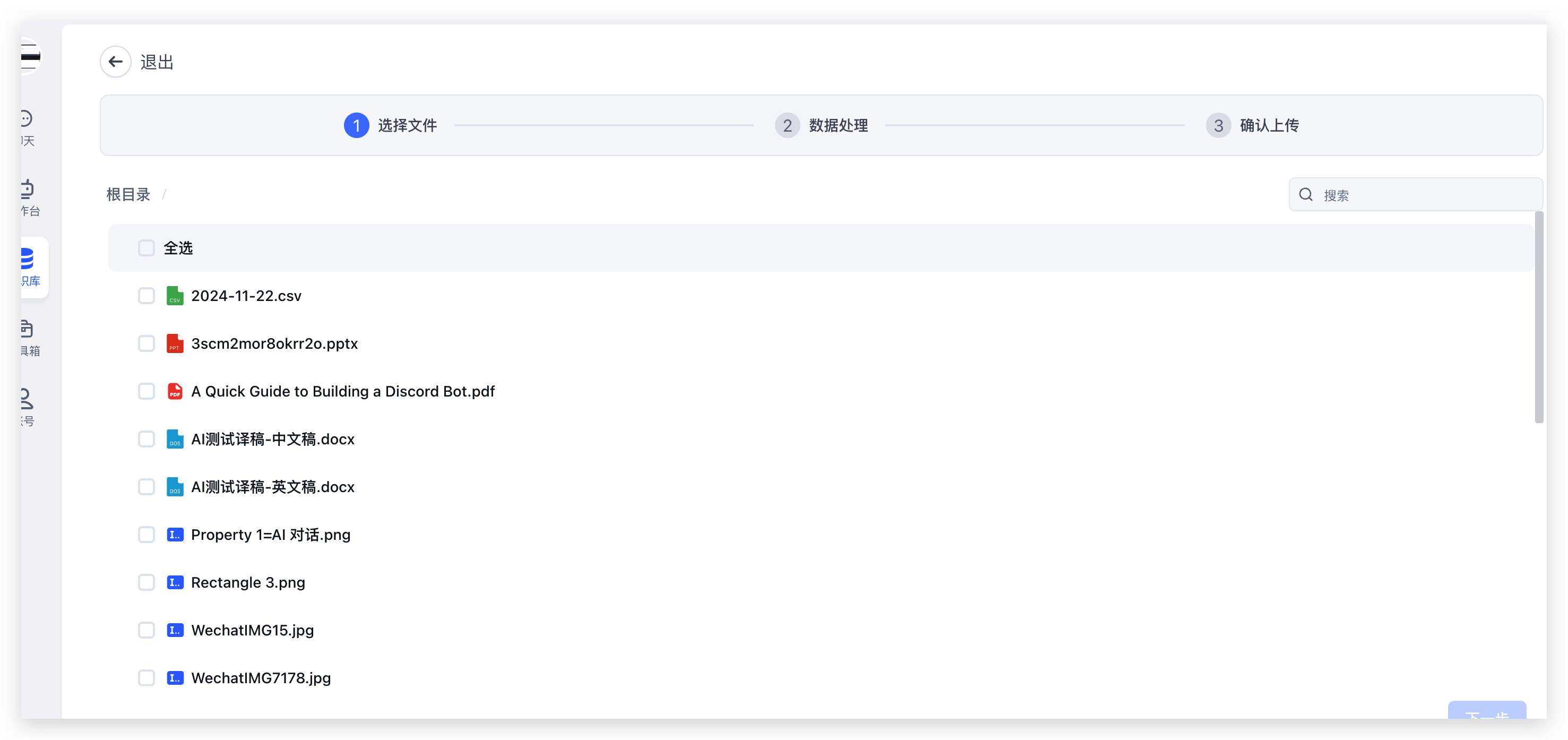Tick the checkbox for 2024-11-22.csv
Viewport: 1568px width, 740px height.
pyautogui.click(x=146, y=296)
